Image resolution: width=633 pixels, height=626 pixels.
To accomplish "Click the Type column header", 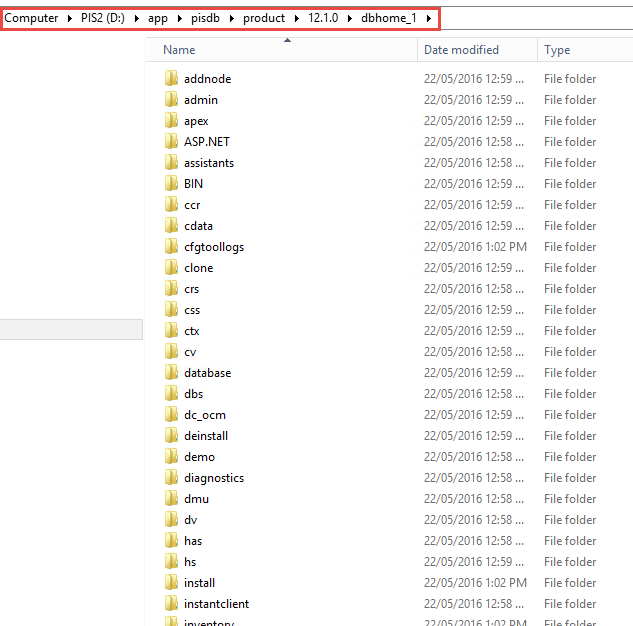I will click(557, 50).
